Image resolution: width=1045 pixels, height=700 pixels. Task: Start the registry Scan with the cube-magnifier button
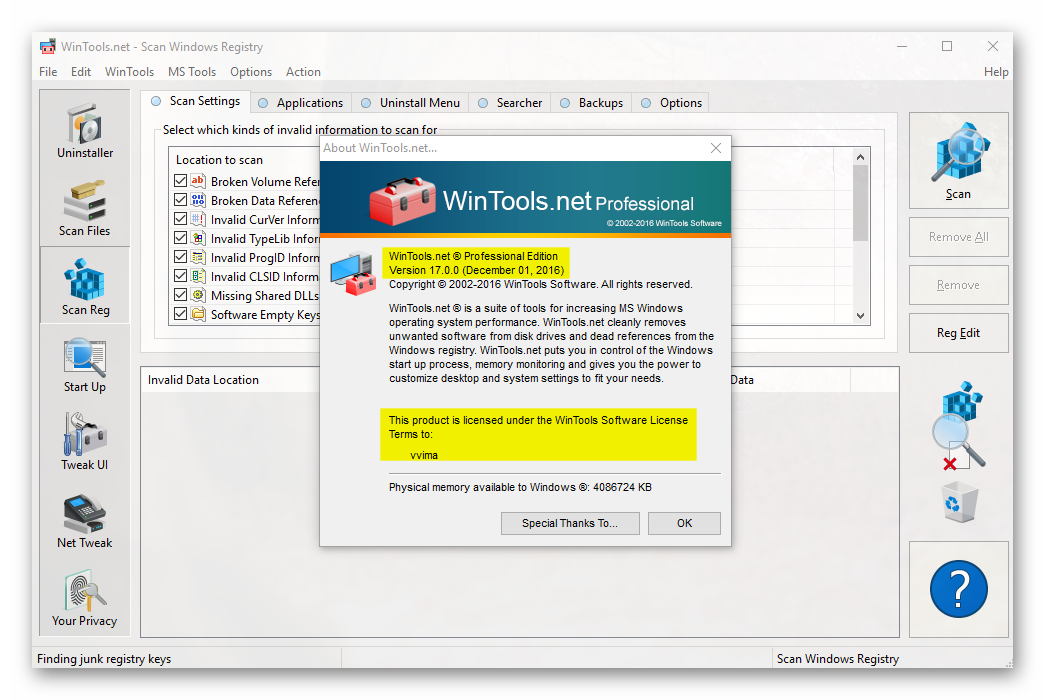958,161
